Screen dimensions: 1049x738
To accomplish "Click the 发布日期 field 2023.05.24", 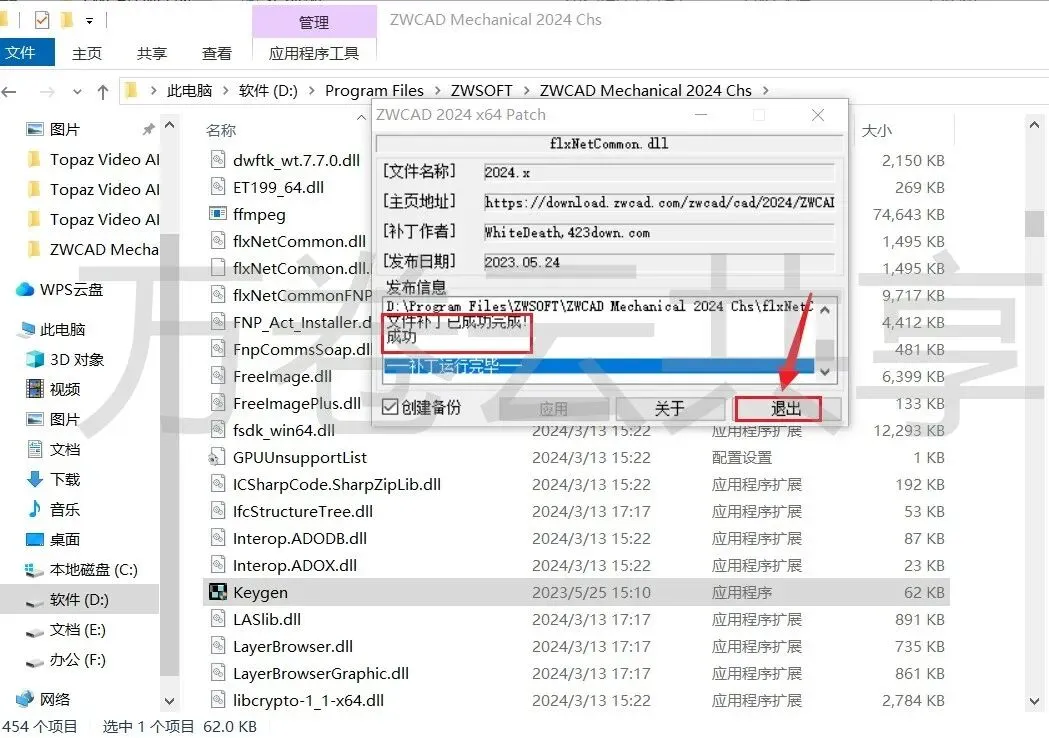I will [659, 262].
